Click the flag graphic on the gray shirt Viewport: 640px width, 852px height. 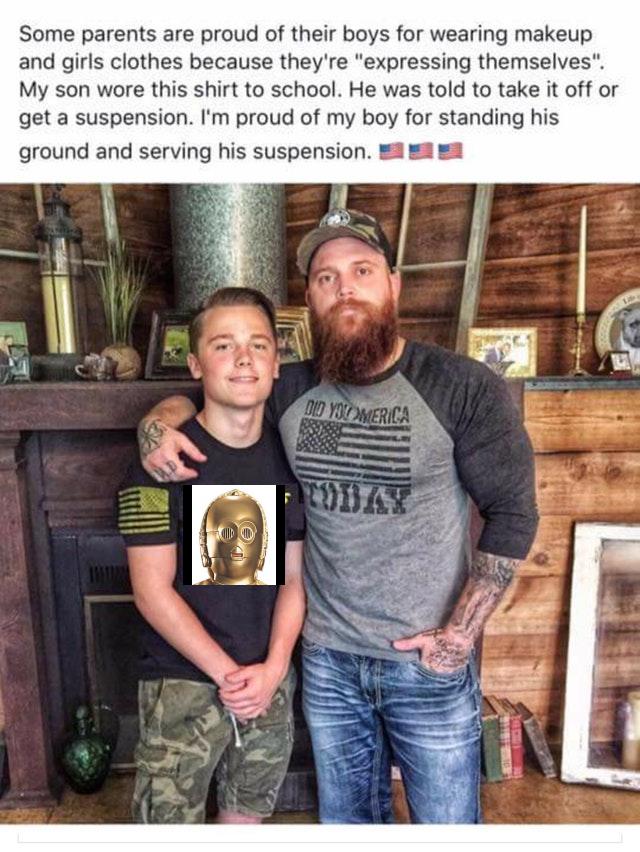(353, 452)
